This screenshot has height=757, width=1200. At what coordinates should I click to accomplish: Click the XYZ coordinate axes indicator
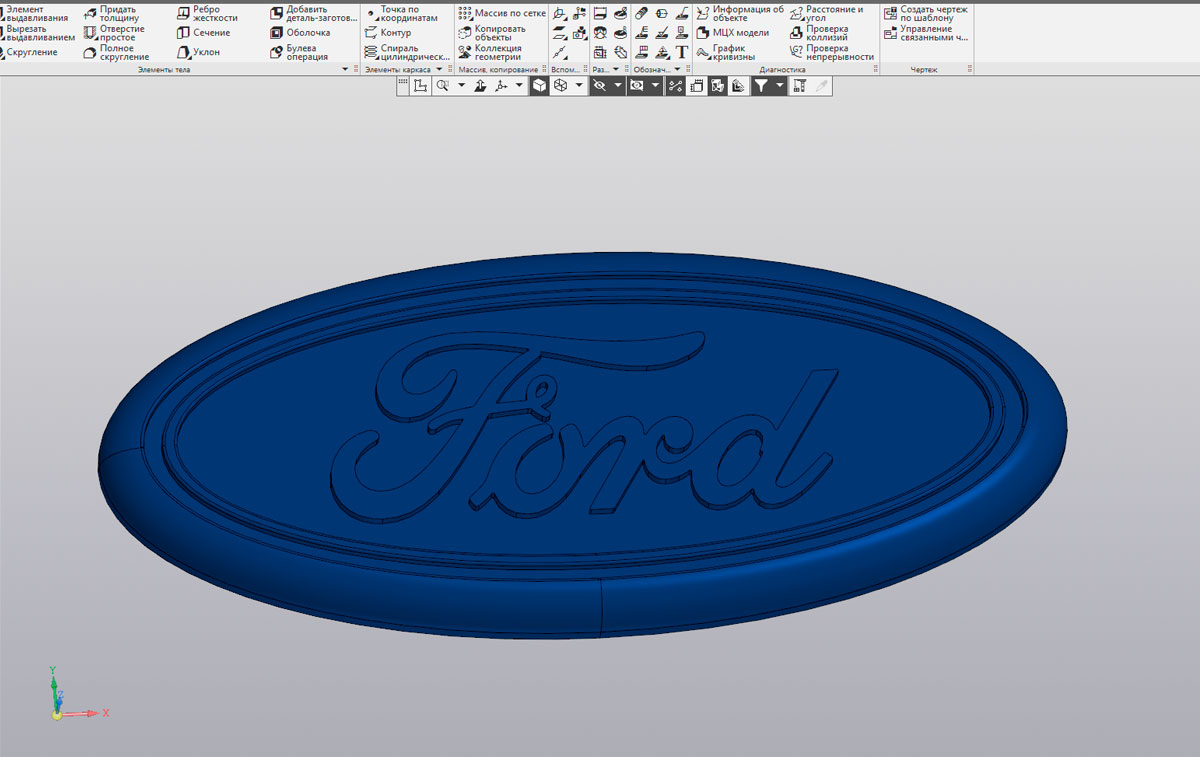pos(77,693)
